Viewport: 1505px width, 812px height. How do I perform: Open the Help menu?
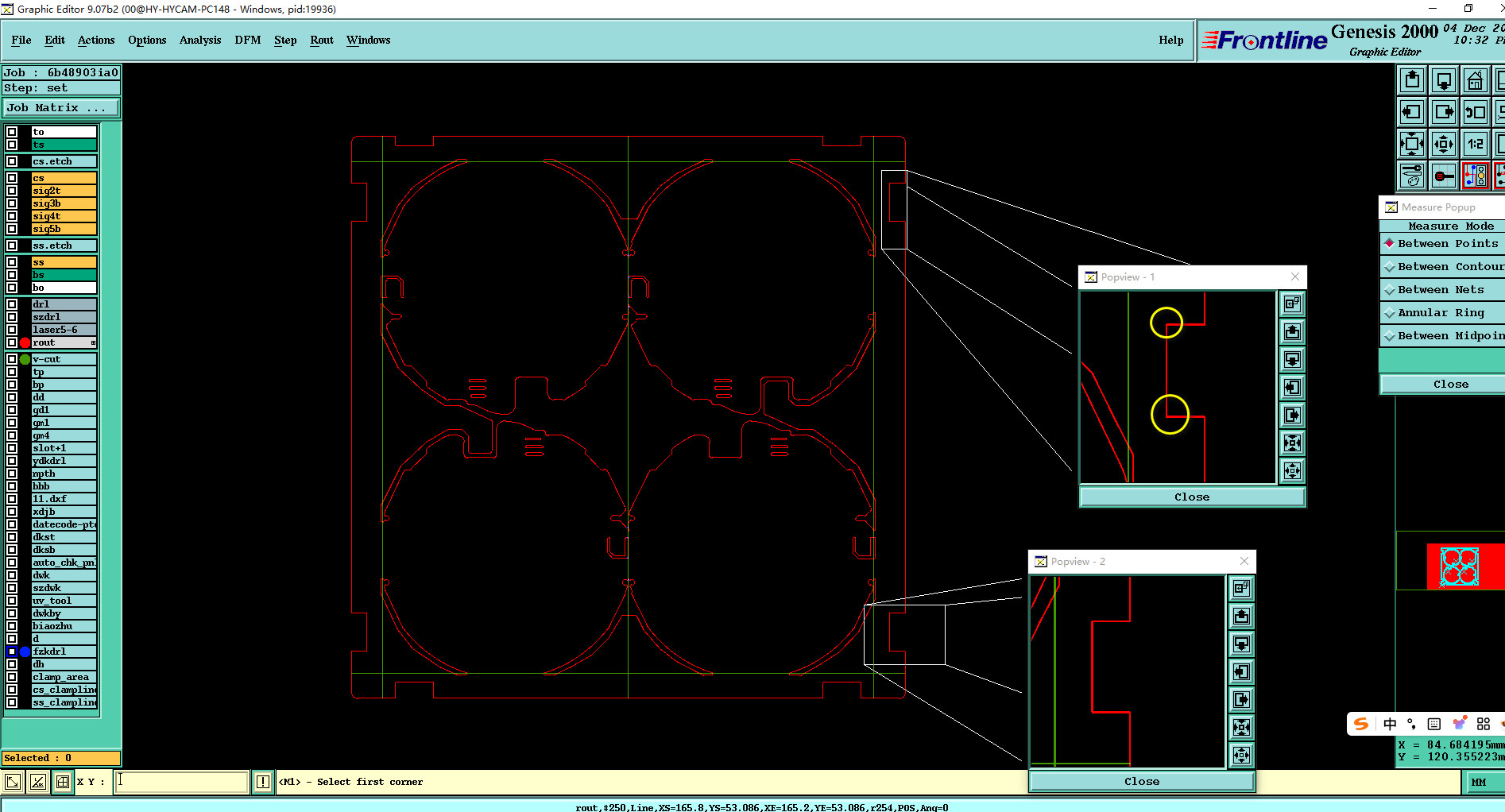(x=1170, y=40)
